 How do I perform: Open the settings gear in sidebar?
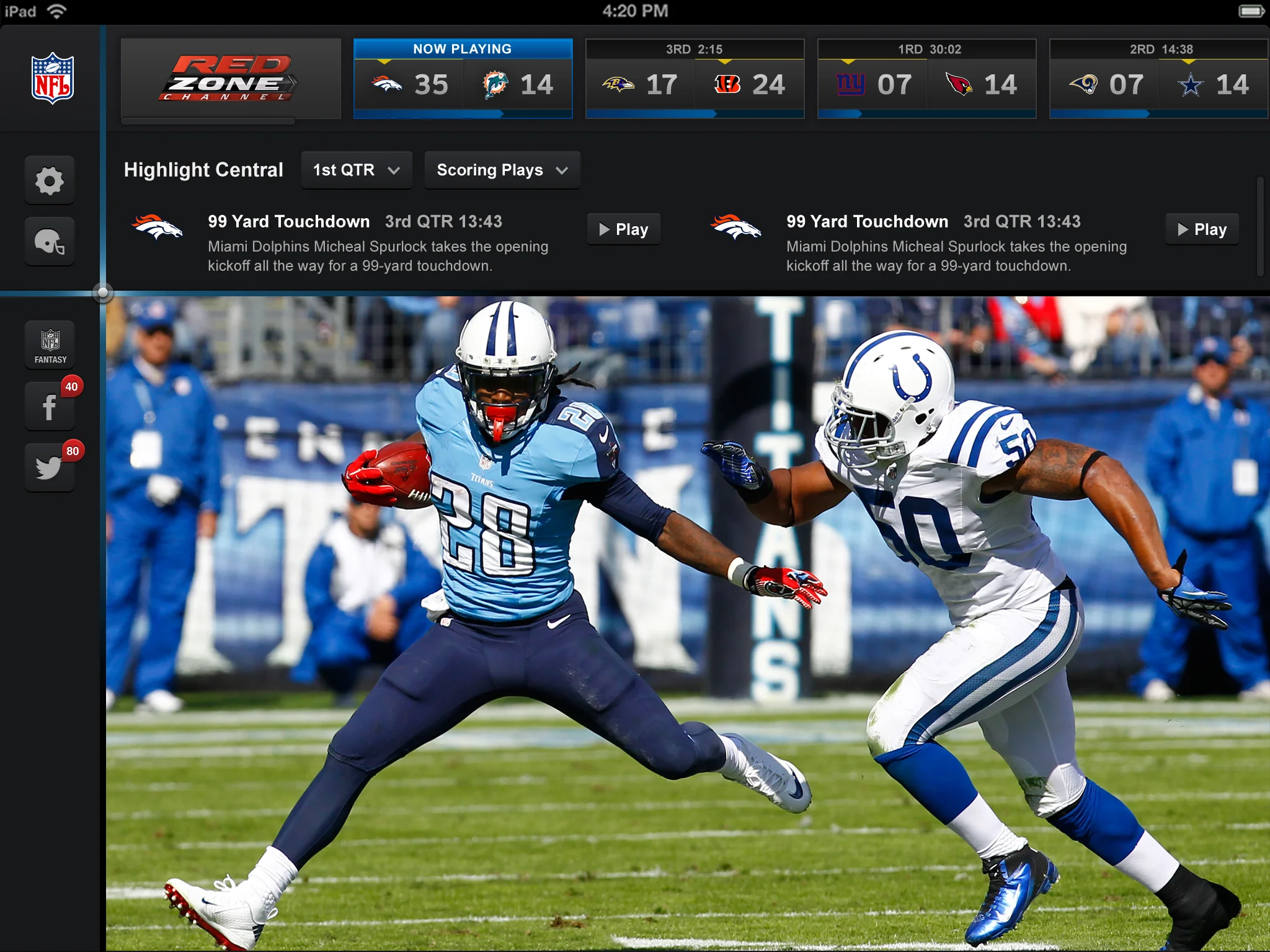(50, 180)
